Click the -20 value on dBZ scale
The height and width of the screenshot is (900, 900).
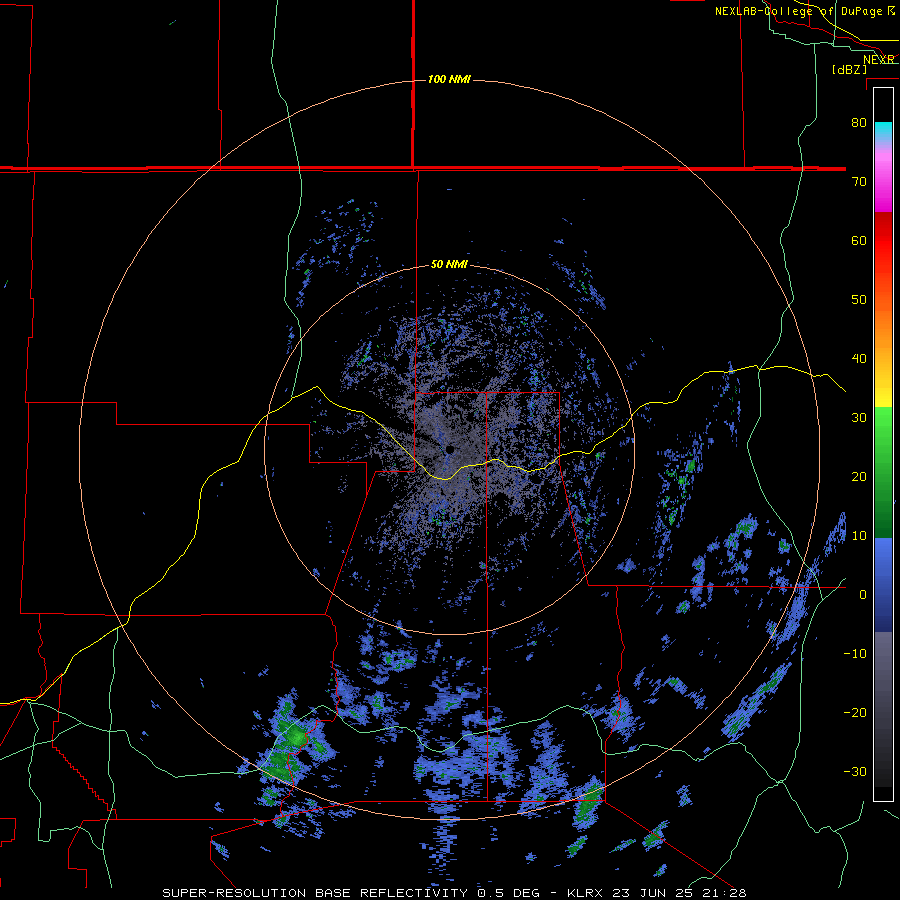tap(855, 712)
